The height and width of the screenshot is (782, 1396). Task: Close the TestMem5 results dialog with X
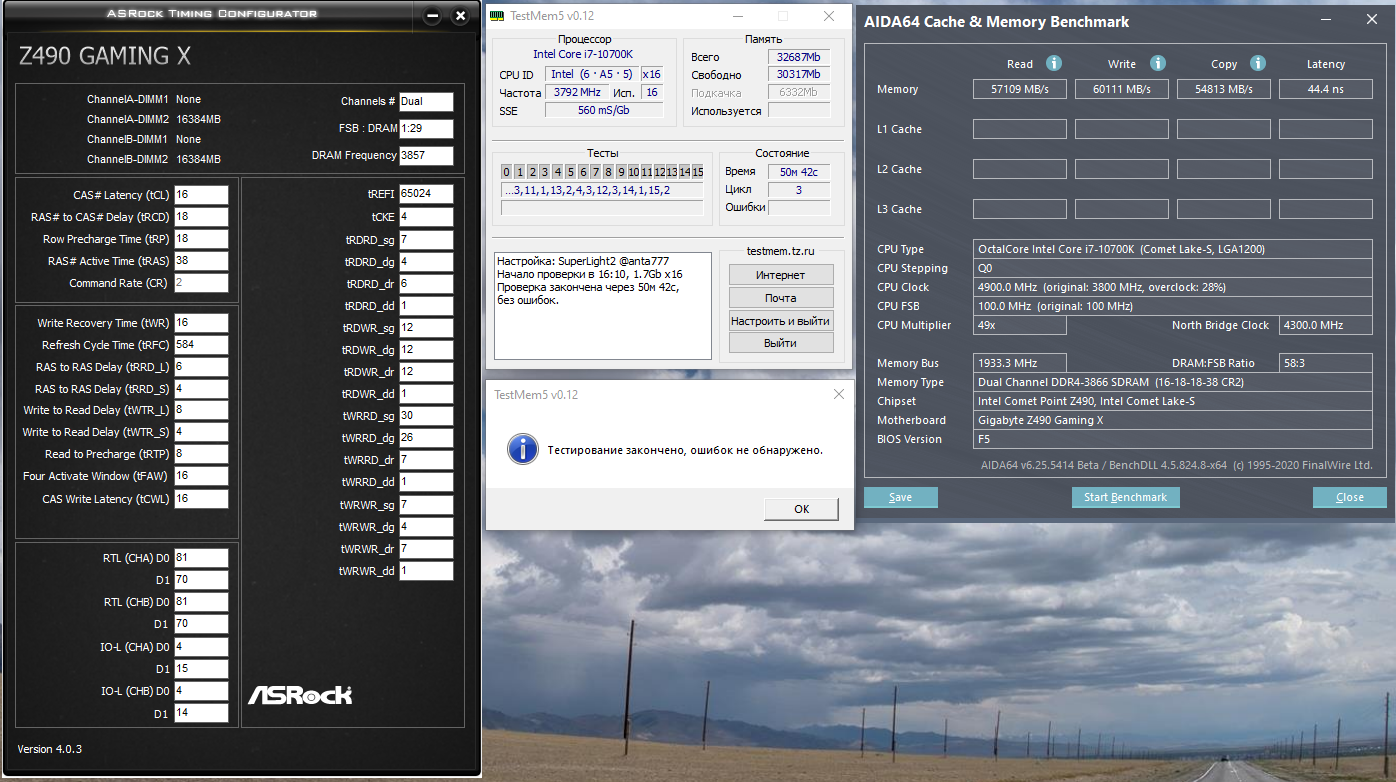pyautogui.click(x=839, y=394)
